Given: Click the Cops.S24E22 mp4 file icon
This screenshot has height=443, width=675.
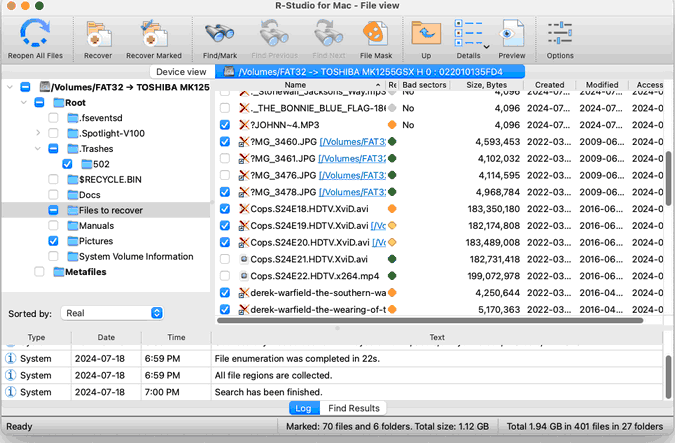Looking at the screenshot, I should [244, 276].
